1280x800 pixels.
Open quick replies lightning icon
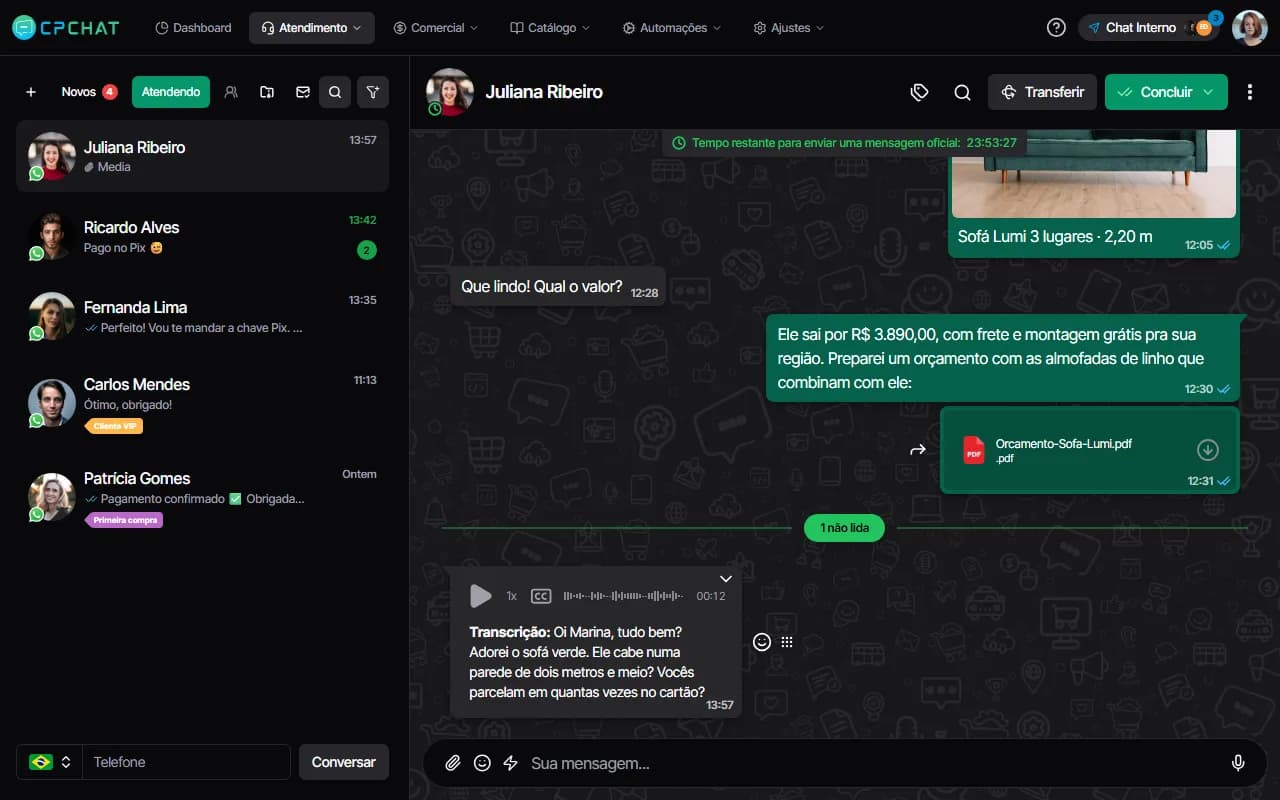click(x=510, y=763)
